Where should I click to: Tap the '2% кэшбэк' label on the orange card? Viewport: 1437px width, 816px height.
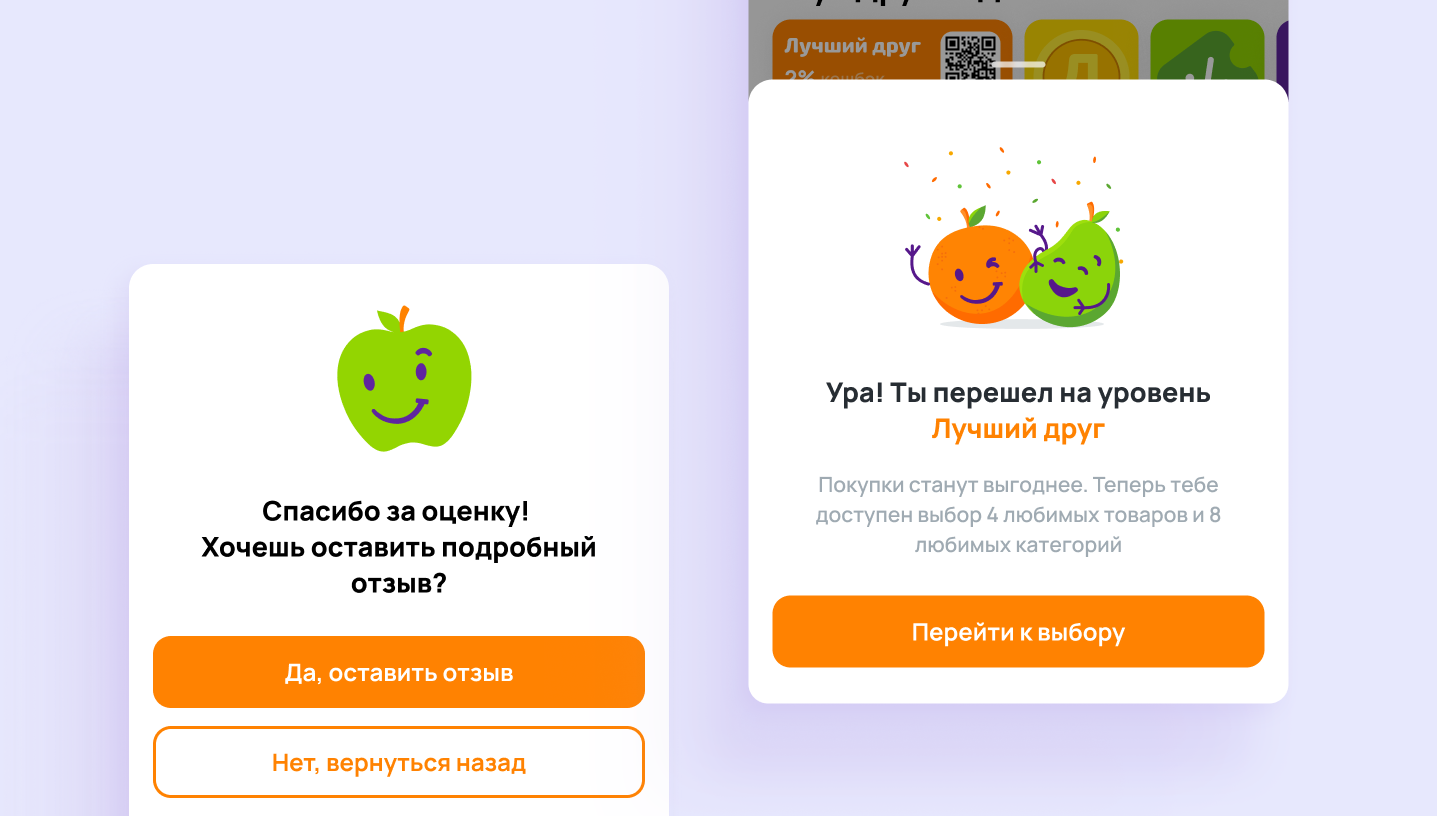click(x=835, y=76)
